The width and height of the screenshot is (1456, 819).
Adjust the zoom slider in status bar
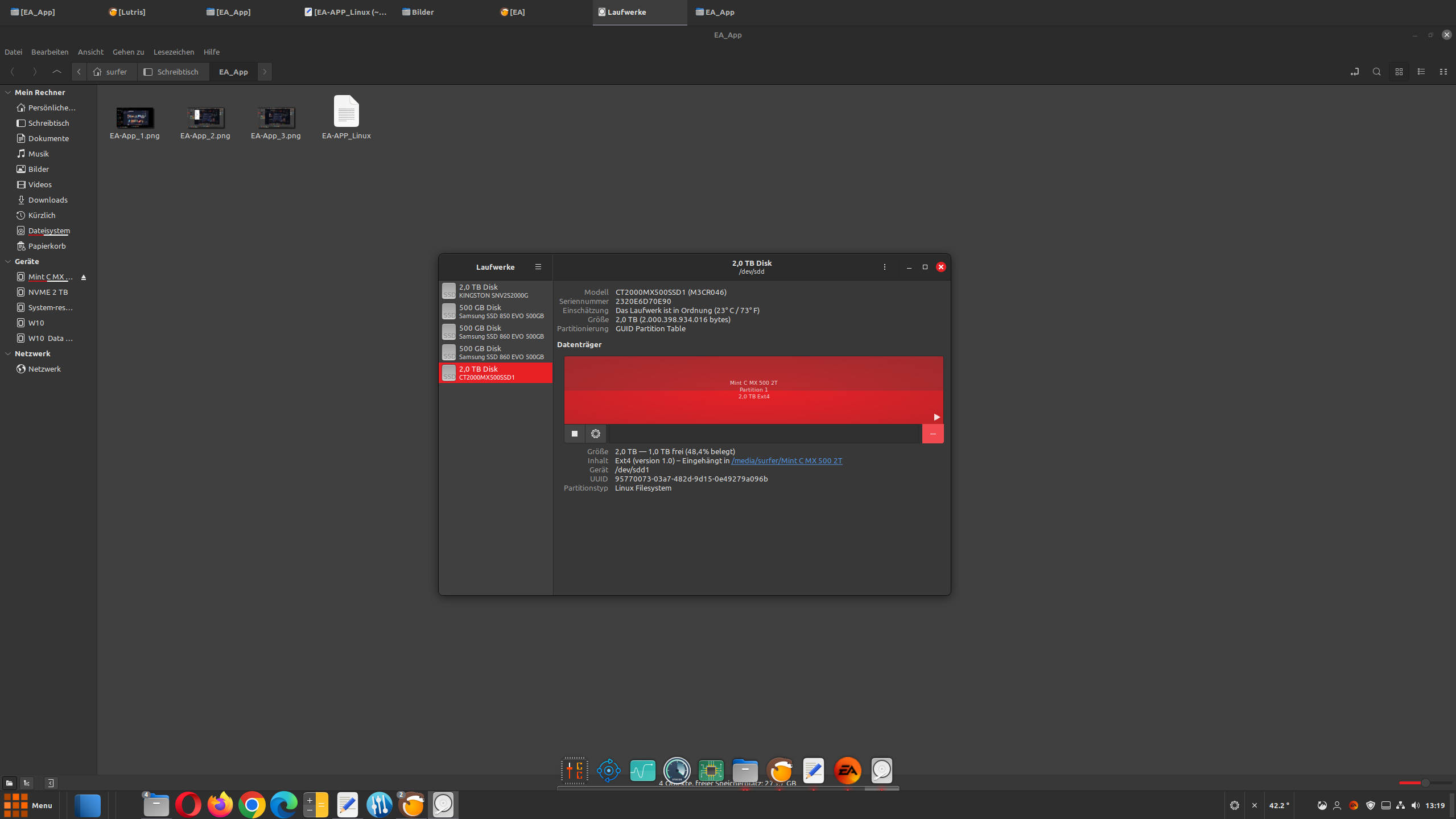[1425, 783]
